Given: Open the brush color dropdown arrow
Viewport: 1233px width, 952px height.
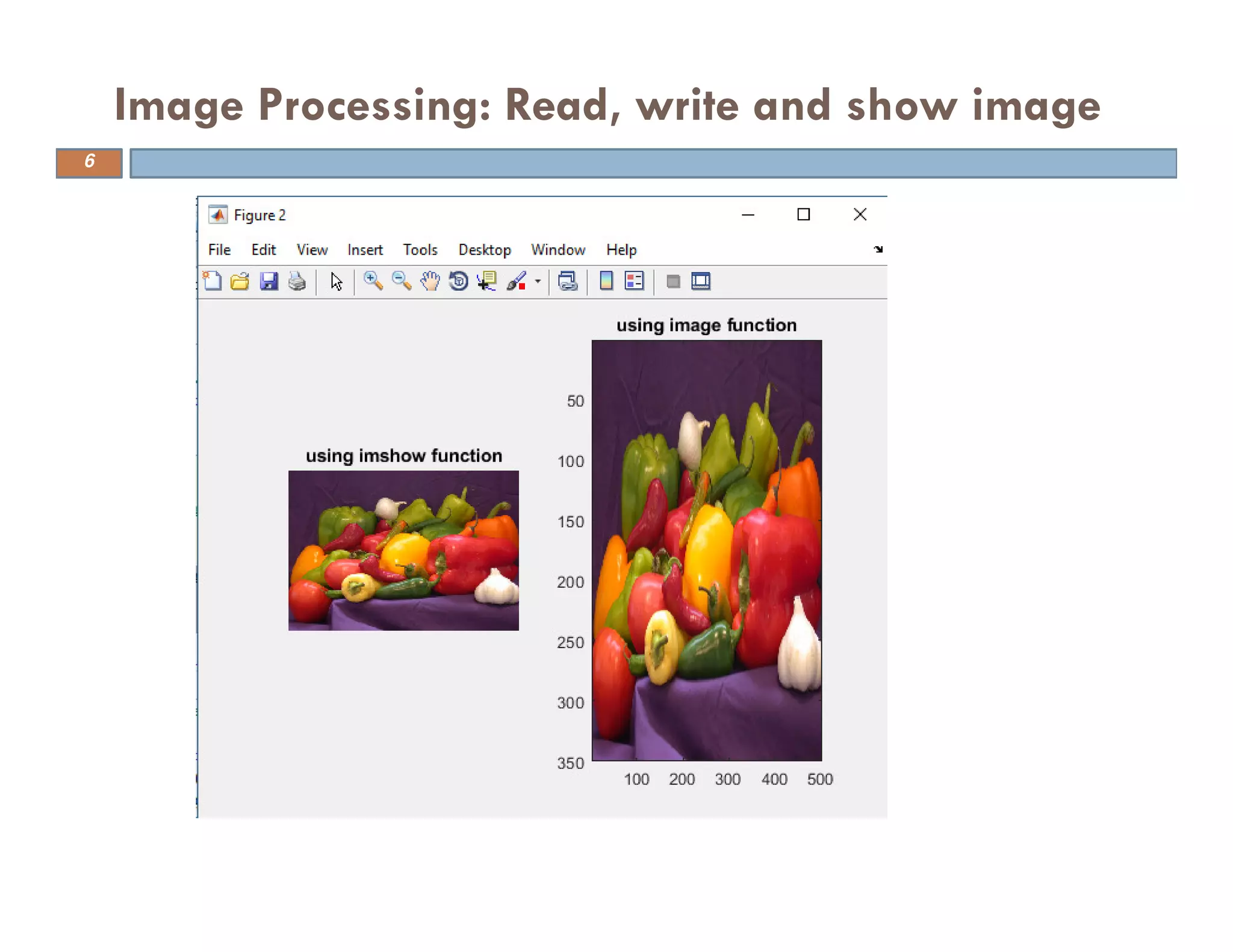Looking at the screenshot, I should (x=538, y=281).
